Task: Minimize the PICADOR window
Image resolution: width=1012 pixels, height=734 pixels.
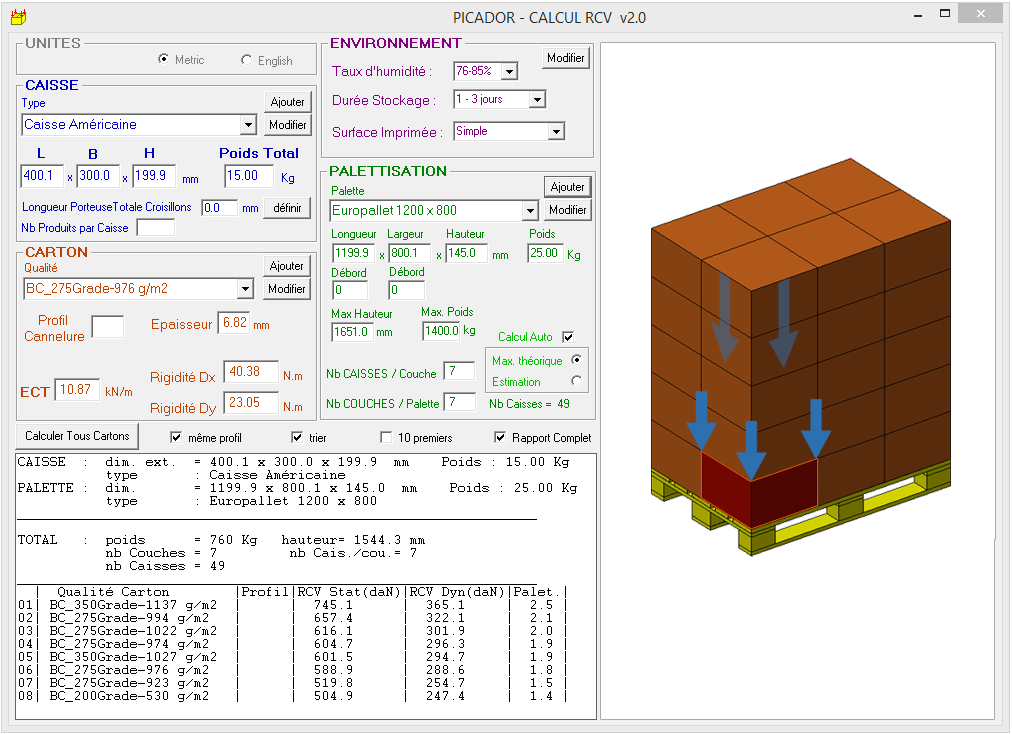Action: click(x=918, y=15)
